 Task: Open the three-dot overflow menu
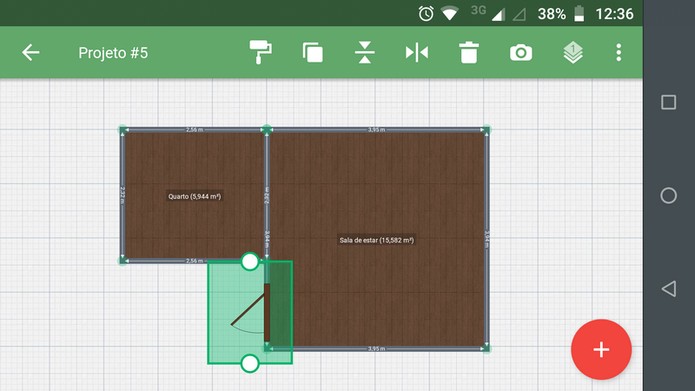tap(619, 53)
